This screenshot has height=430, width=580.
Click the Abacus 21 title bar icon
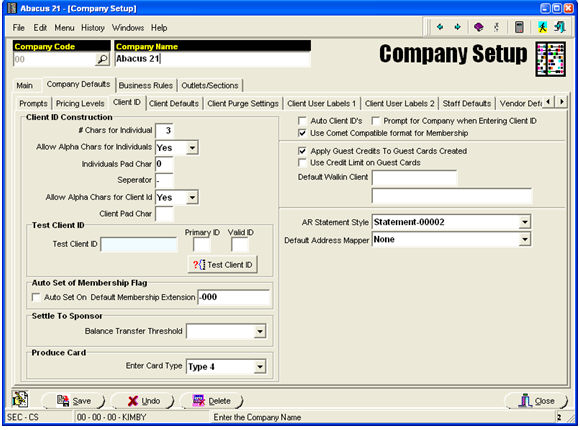tap(12, 8)
